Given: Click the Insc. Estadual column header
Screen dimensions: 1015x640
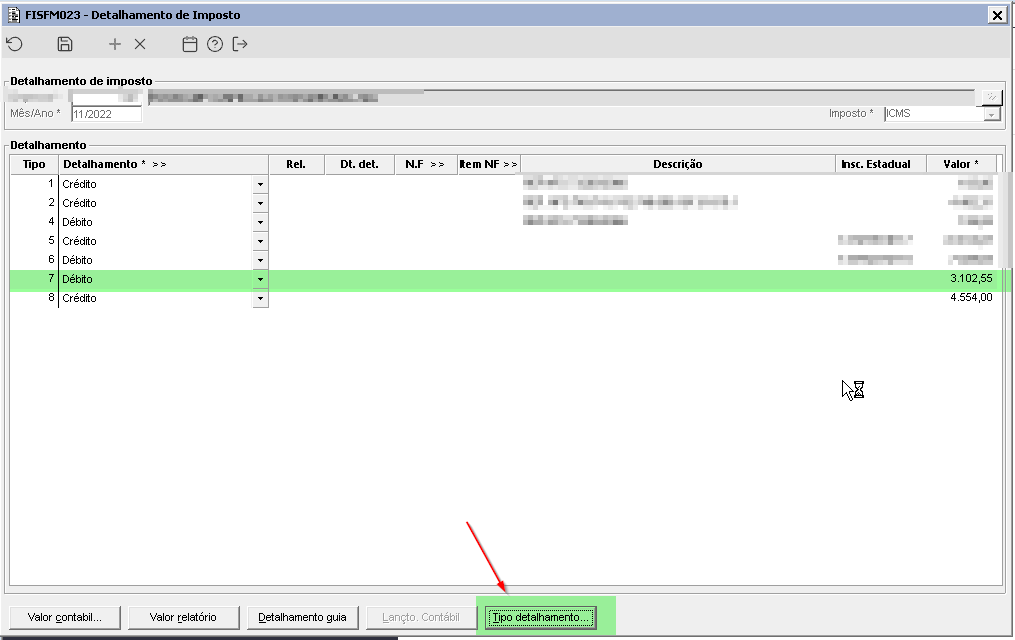Looking at the screenshot, I should tap(881, 164).
